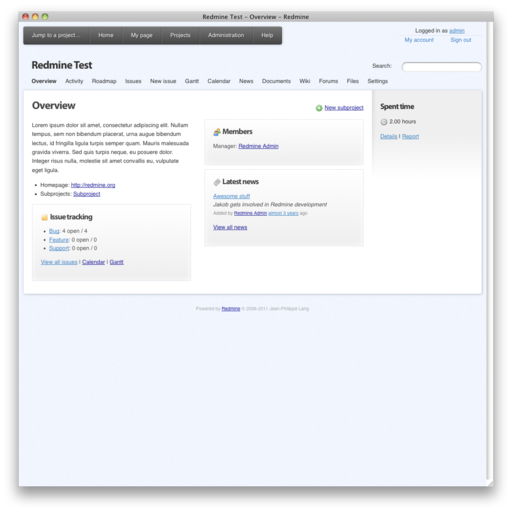The height and width of the screenshot is (512, 512).
Task: Open Projects in top menu
Action: tap(180, 35)
